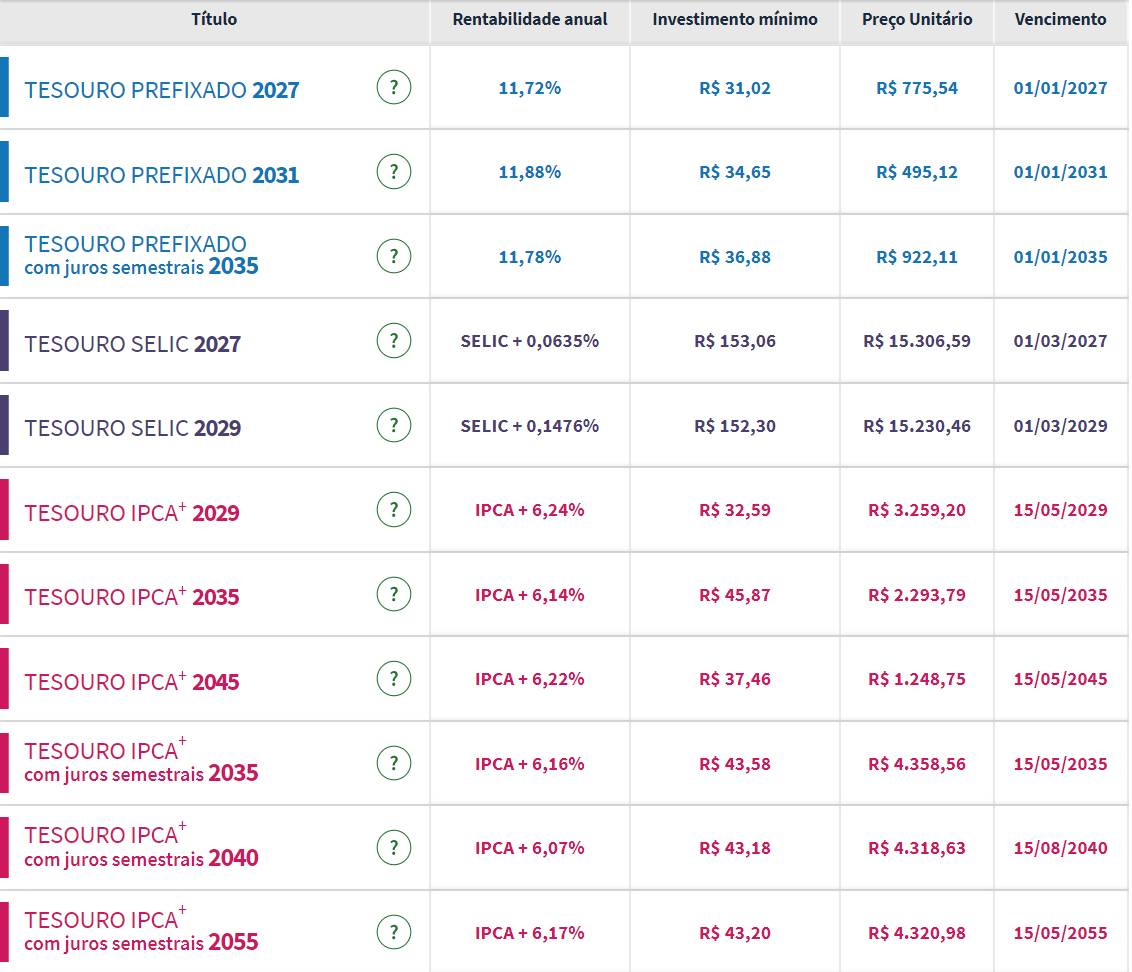Open help for IPCA+ juros semestrais 2055
Image resolution: width=1132 pixels, height=972 pixels.
[394, 933]
